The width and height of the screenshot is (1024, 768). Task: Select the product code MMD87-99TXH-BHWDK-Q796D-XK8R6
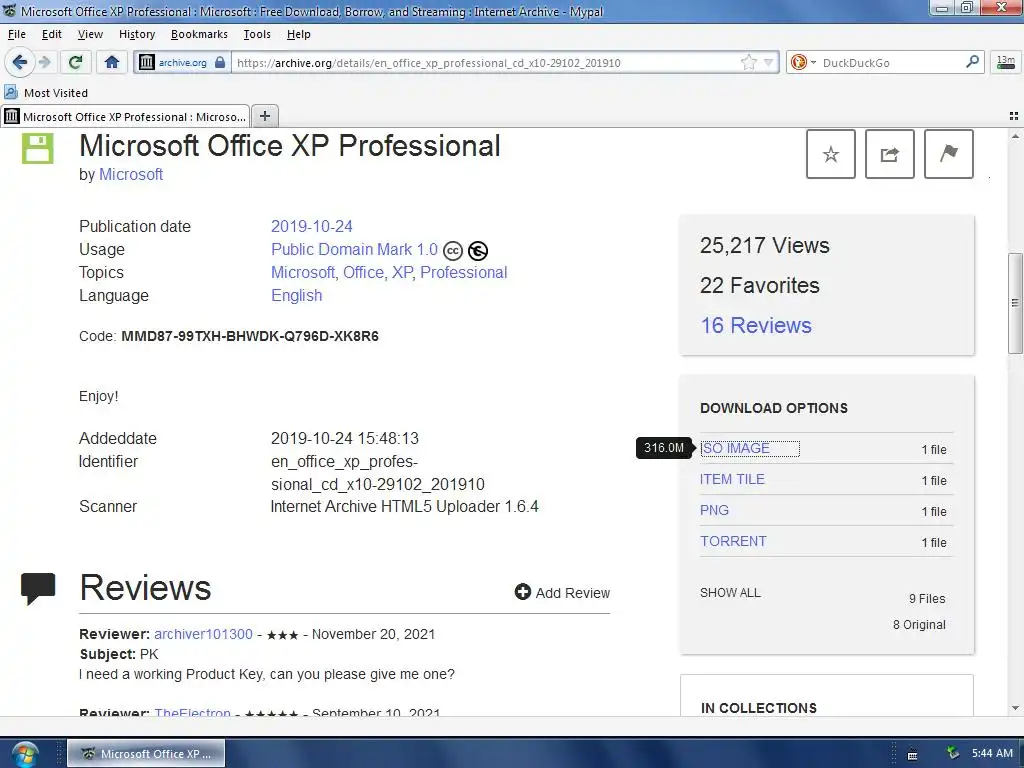click(250, 336)
